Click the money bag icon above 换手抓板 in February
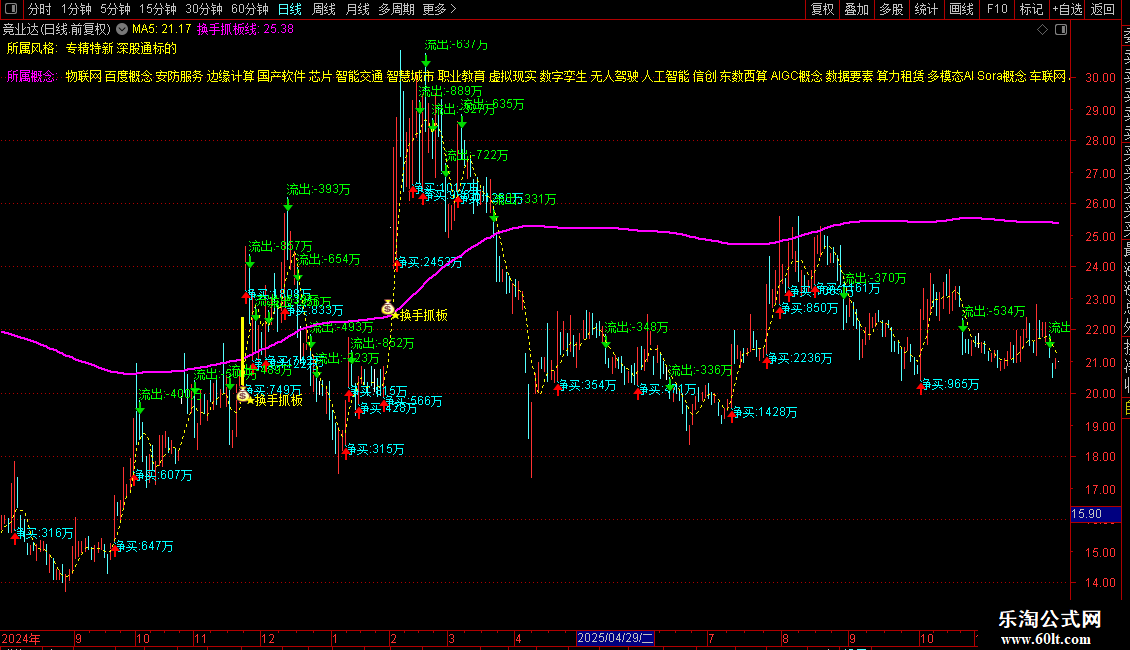The width and height of the screenshot is (1130, 650). click(388, 307)
